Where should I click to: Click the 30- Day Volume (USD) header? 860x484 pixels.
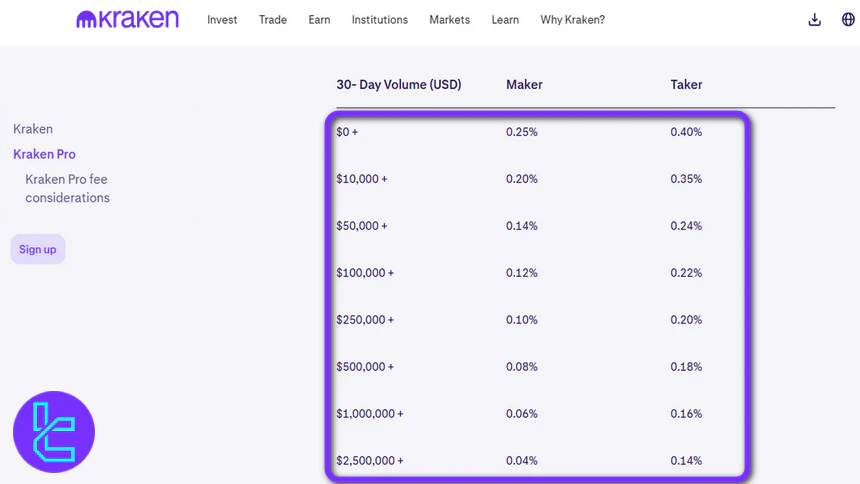click(399, 85)
